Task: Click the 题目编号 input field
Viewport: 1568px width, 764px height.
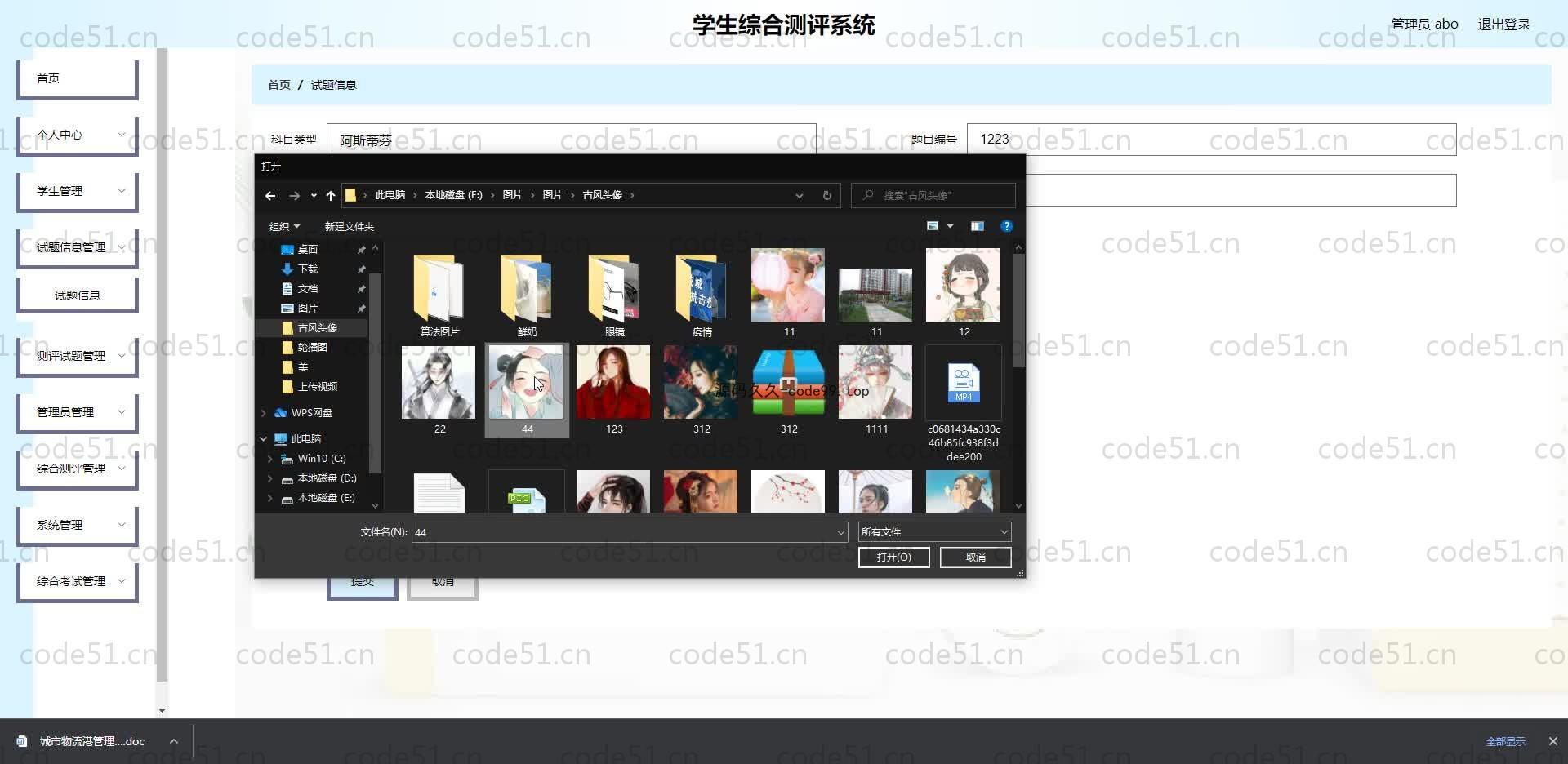Action: [x=1211, y=140]
